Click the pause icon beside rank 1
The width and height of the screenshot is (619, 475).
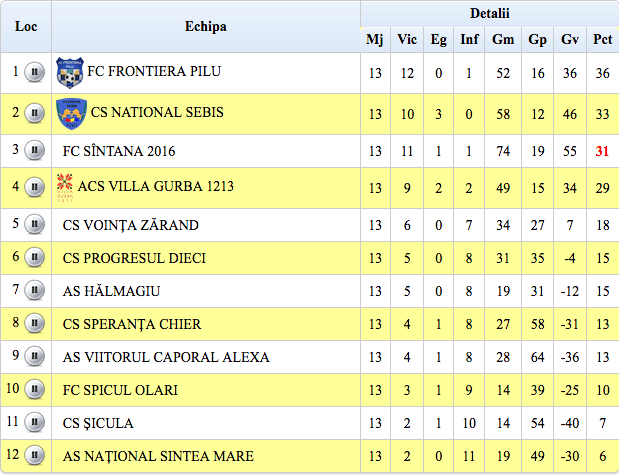coord(34,72)
